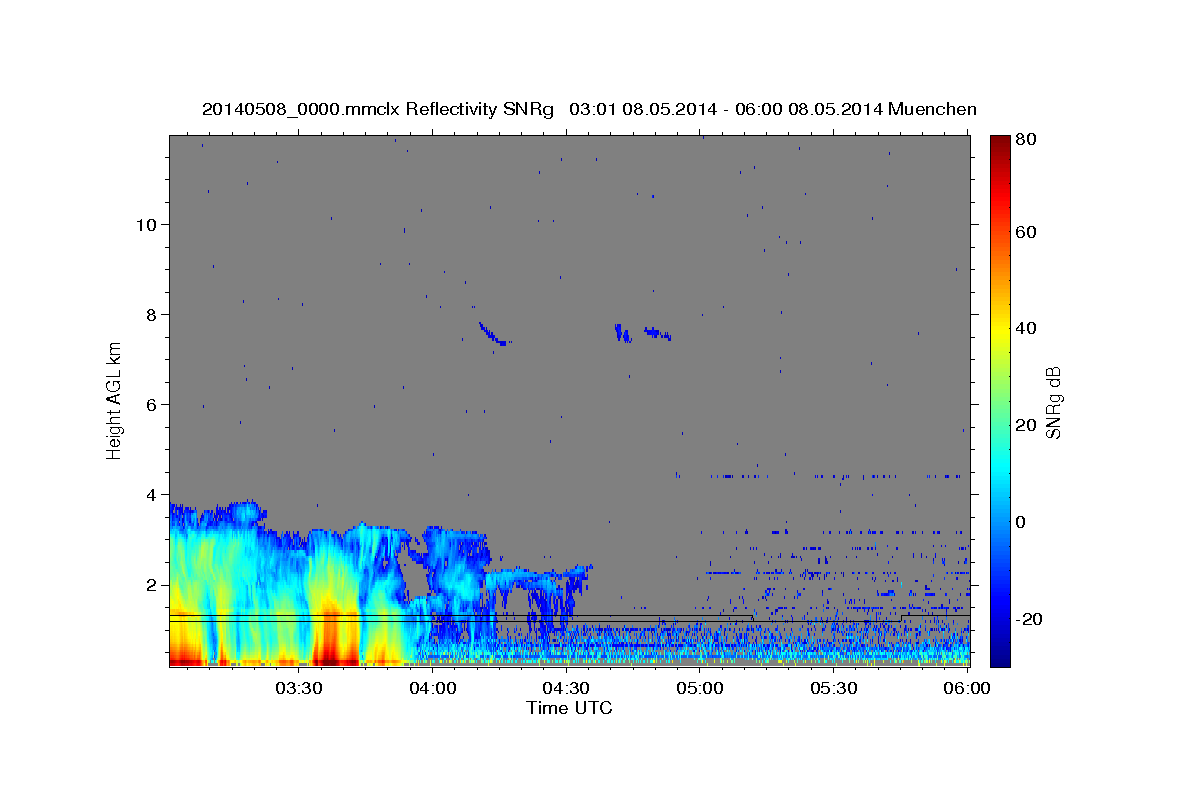Click the '04:00' time tick label
Screen dimensions: 1200x800
pyautogui.click(x=433, y=688)
